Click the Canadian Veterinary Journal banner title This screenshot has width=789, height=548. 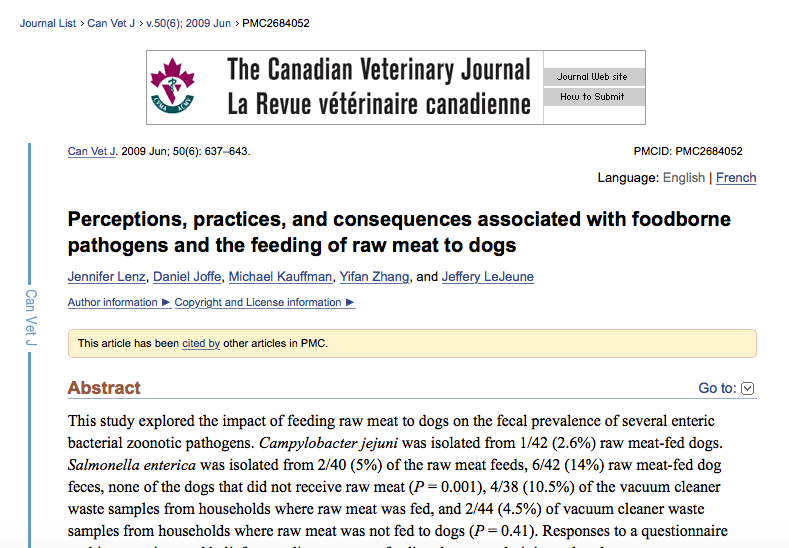pyautogui.click(x=379, y=87)
